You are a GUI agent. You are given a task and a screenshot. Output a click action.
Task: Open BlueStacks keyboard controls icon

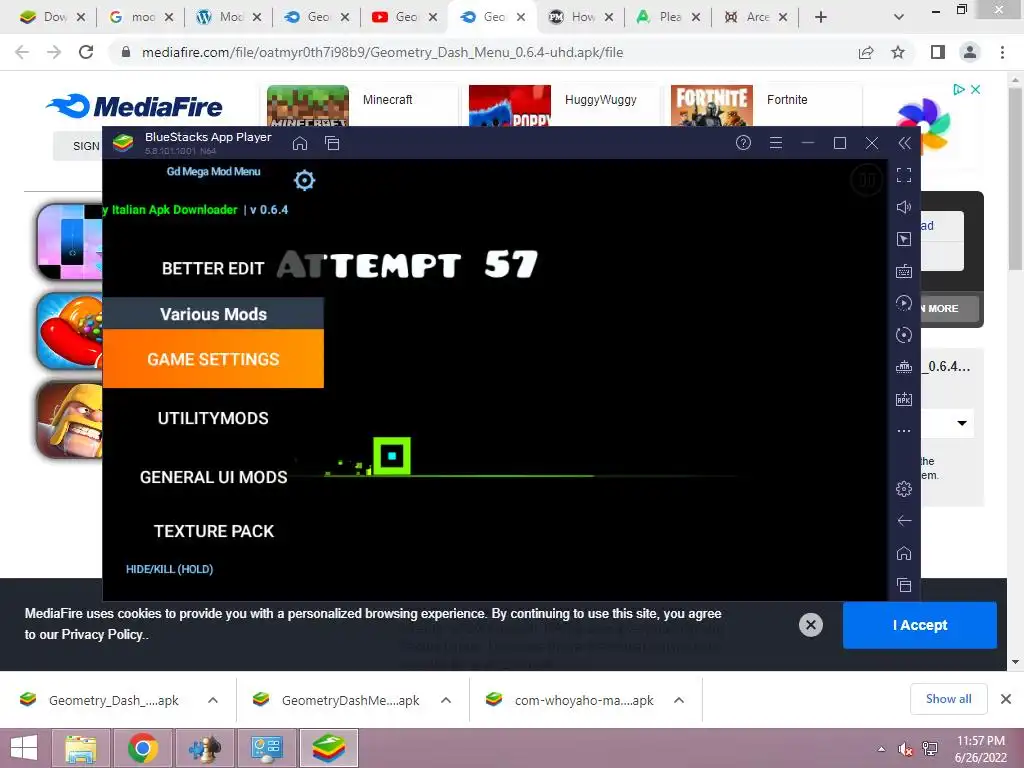pos(904,271)
